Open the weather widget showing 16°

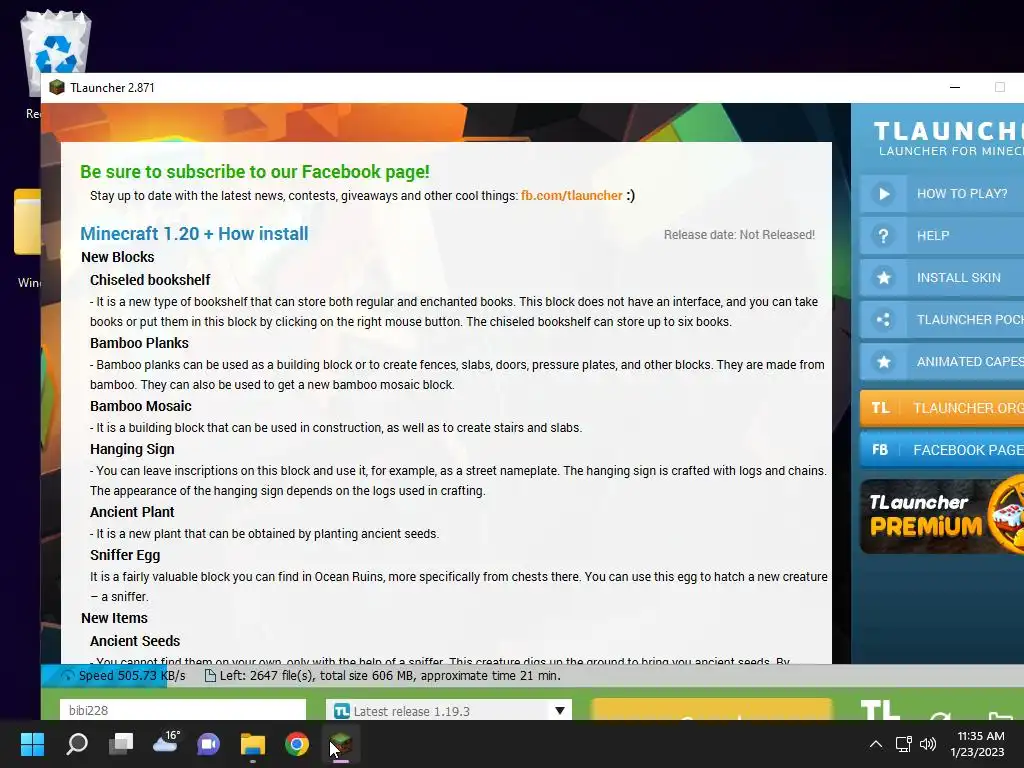(166, 743)
